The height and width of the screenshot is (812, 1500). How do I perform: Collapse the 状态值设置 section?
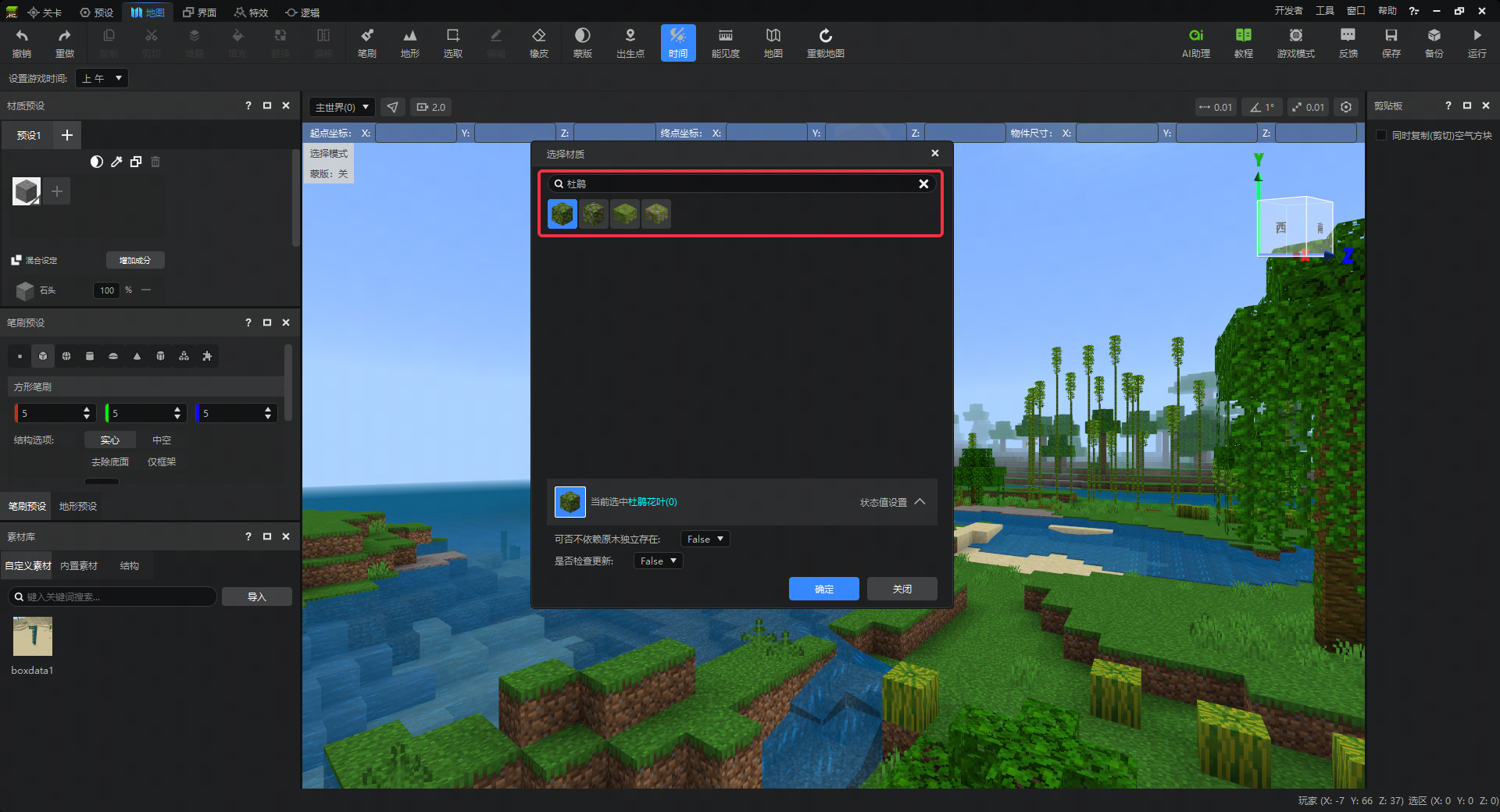pos(920,502)
